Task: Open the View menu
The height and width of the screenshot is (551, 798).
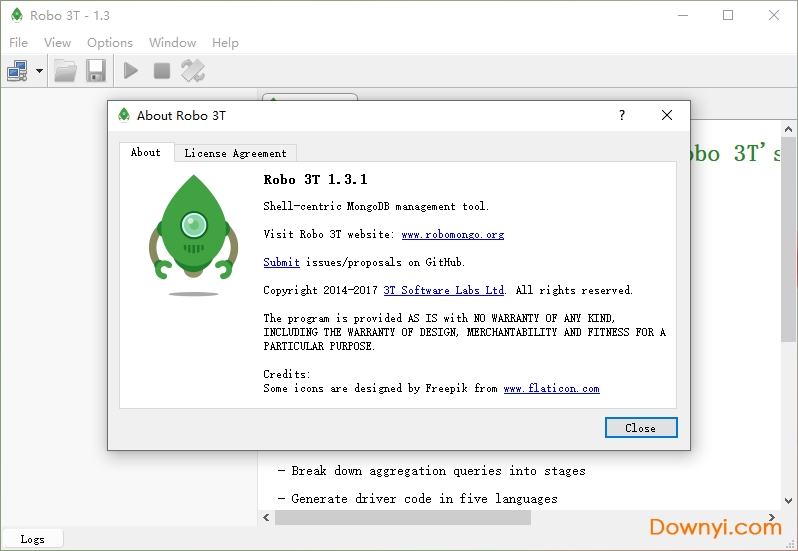Action: coord(58,43)
